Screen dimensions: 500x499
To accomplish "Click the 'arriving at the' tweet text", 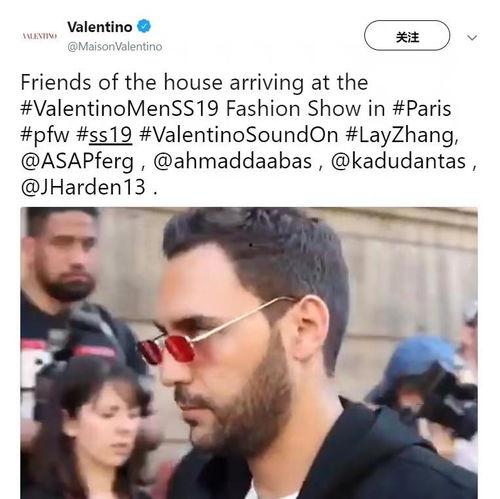I will tap(299, 83).
